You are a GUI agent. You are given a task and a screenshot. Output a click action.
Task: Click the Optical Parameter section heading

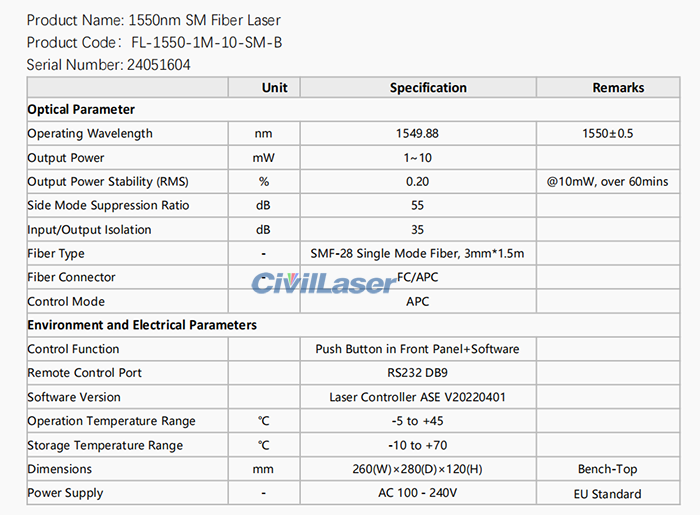coord(81,109)
